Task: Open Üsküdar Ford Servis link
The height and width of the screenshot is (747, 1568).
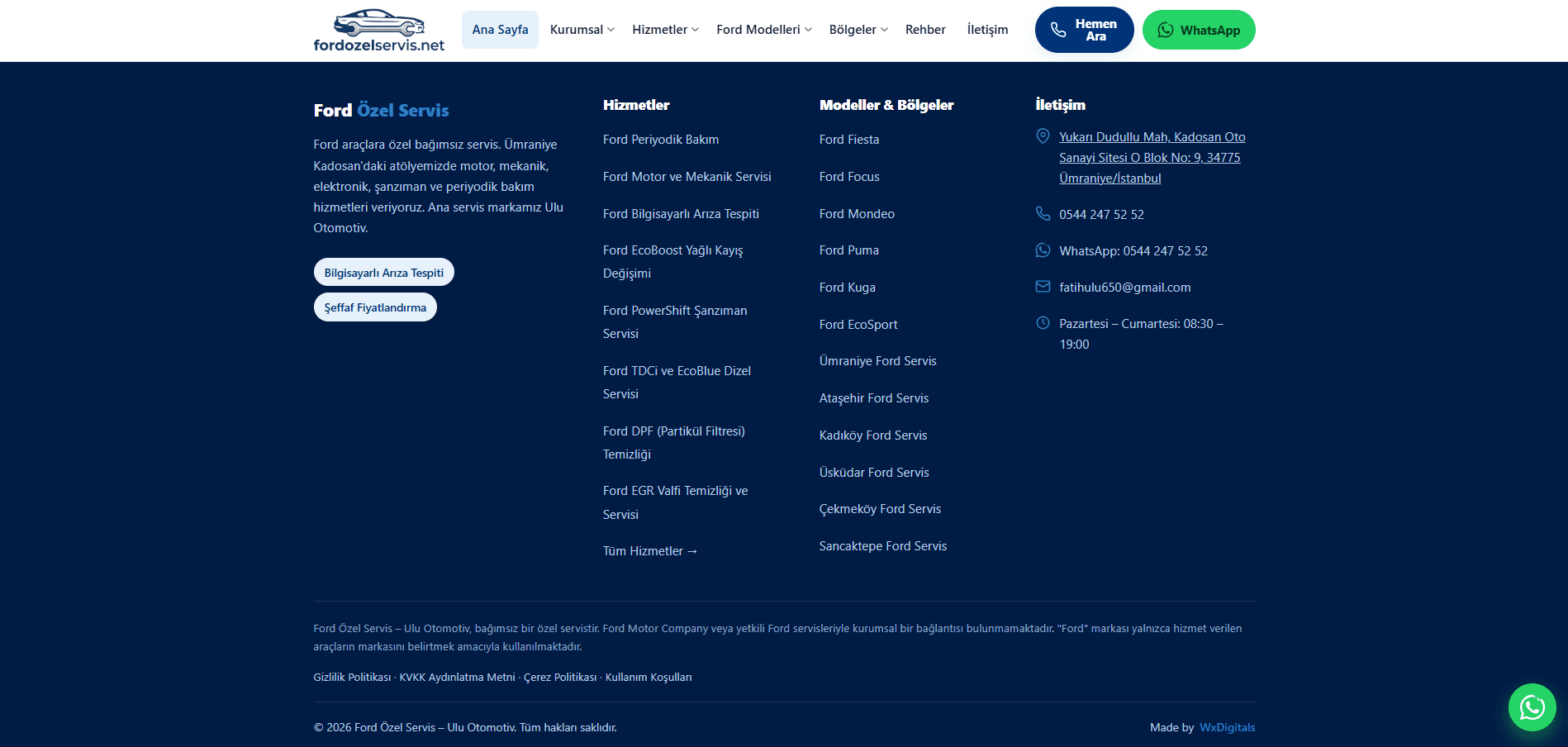Action: pyautogui.click(x=874, y=473)
